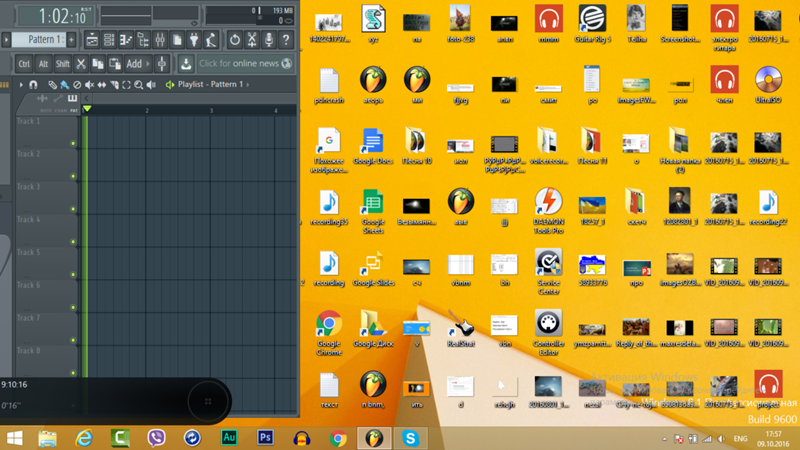
Task: Start one-click recording with microphone icon
Action: [x=269, y=40]
